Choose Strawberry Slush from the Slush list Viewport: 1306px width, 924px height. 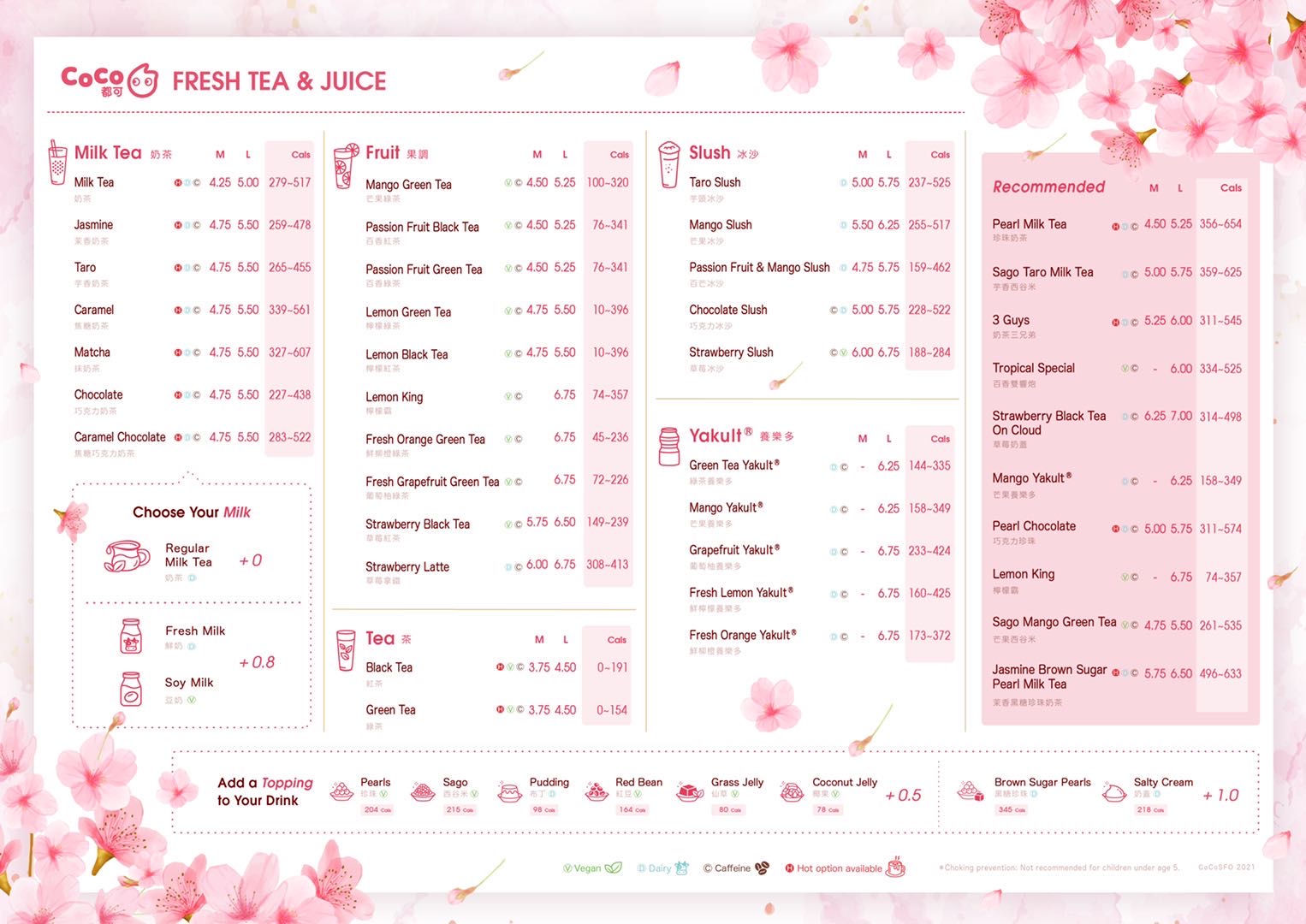[731, 352]
